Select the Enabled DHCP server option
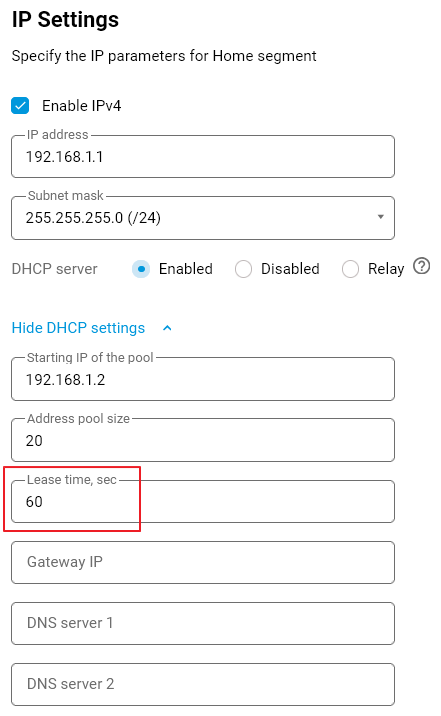 [141, 269]
